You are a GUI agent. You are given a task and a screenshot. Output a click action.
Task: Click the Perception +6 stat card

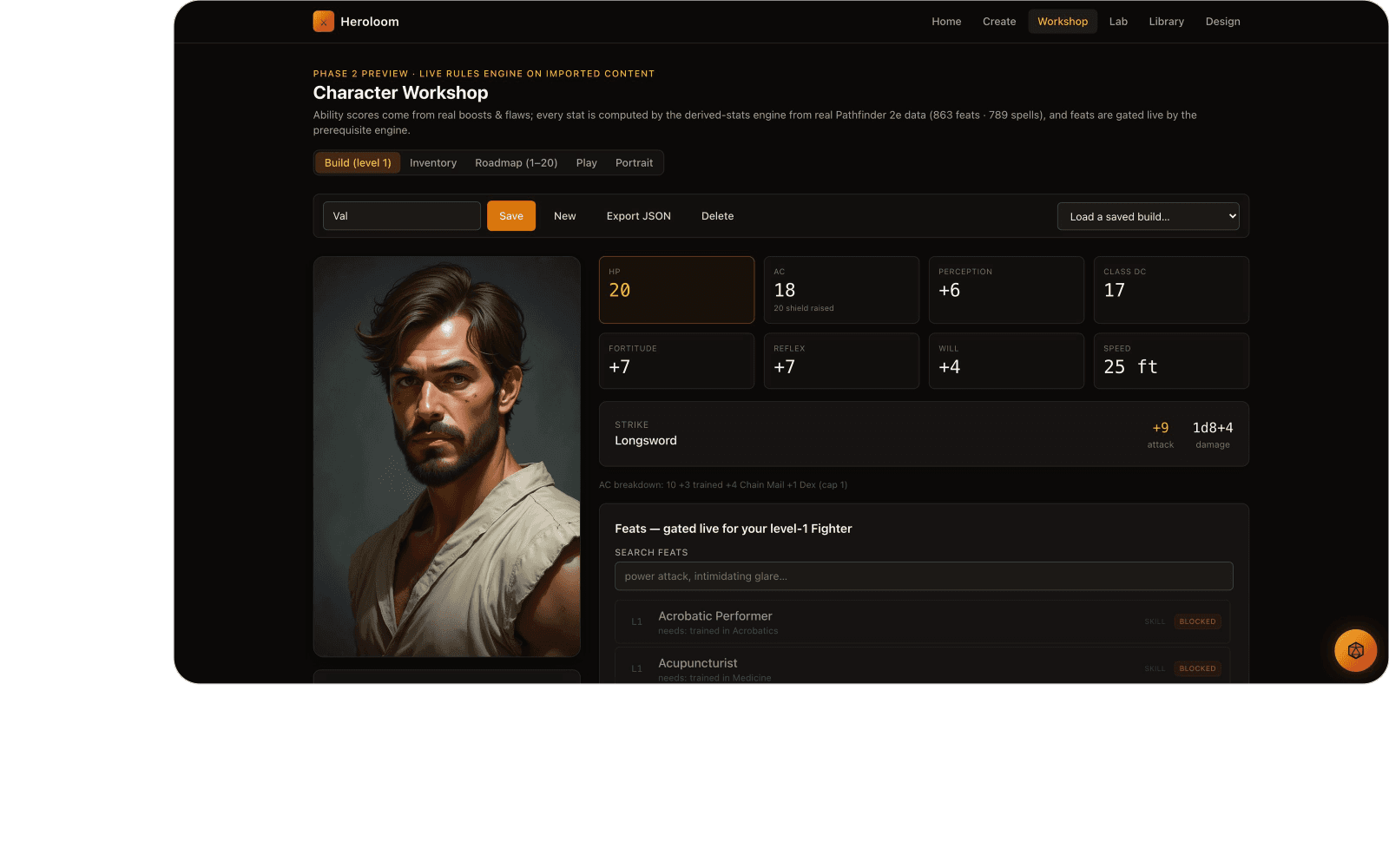point(1006,290)
